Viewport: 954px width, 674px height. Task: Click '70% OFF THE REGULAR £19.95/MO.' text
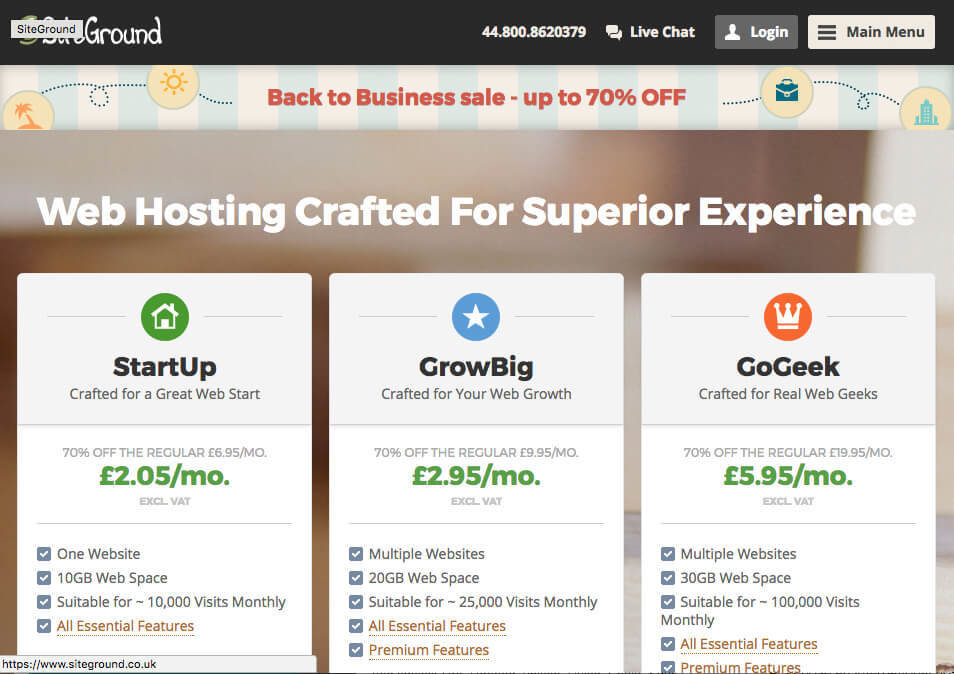click(788, 453)
